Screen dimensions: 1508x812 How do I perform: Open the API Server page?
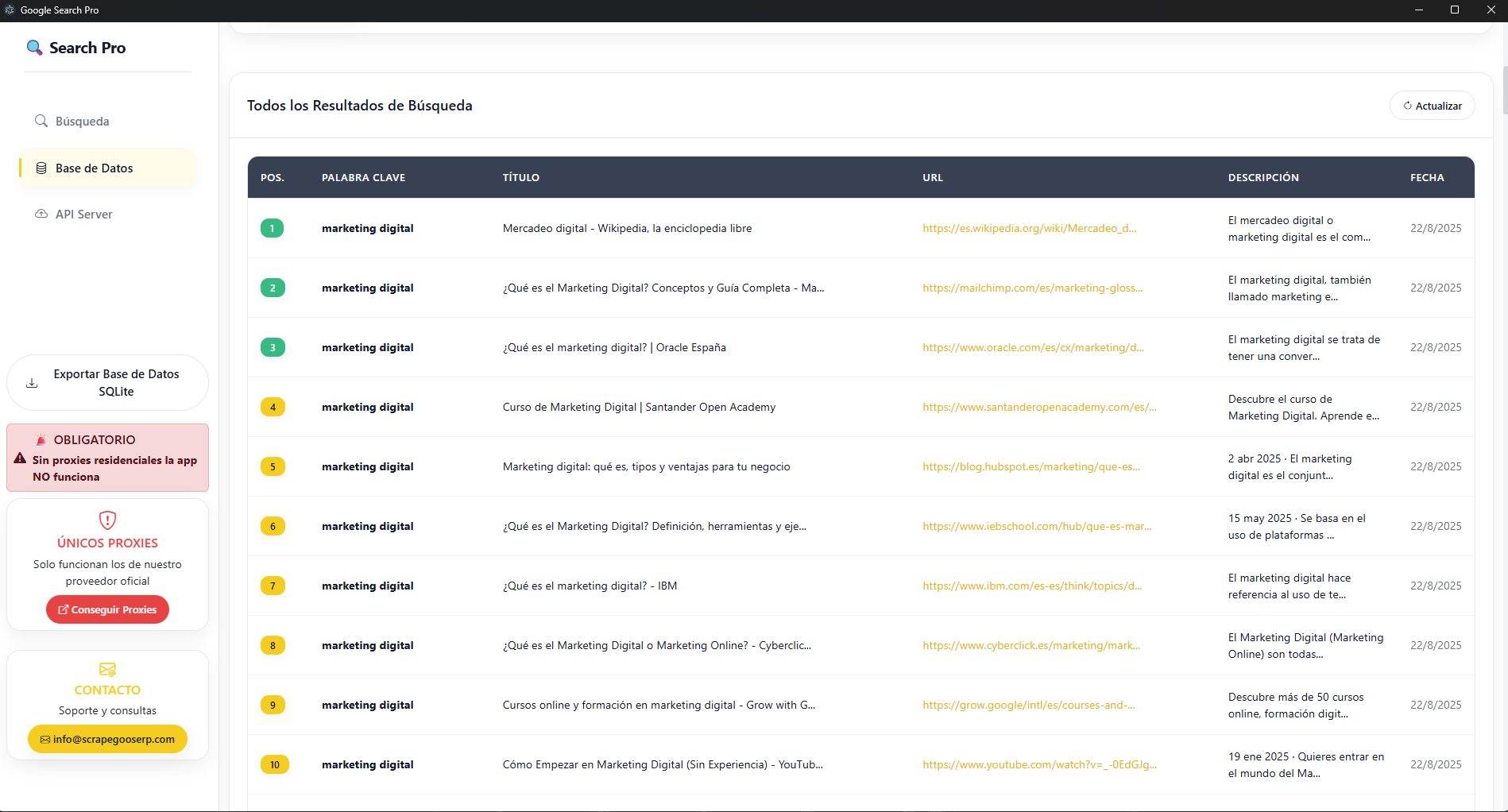tap(83, 215)
